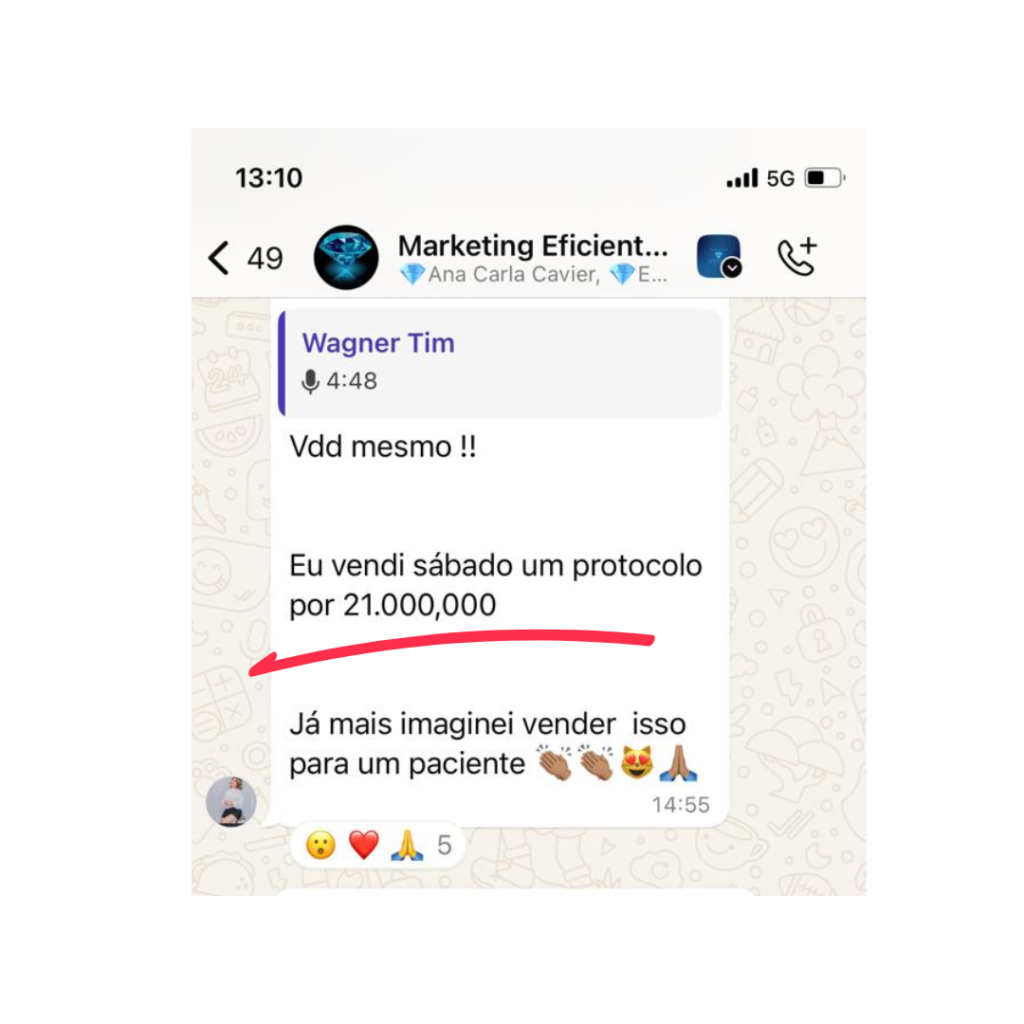Open the reaction count 5
This screenshot has width=1024, height=1024.
point(445,846)
